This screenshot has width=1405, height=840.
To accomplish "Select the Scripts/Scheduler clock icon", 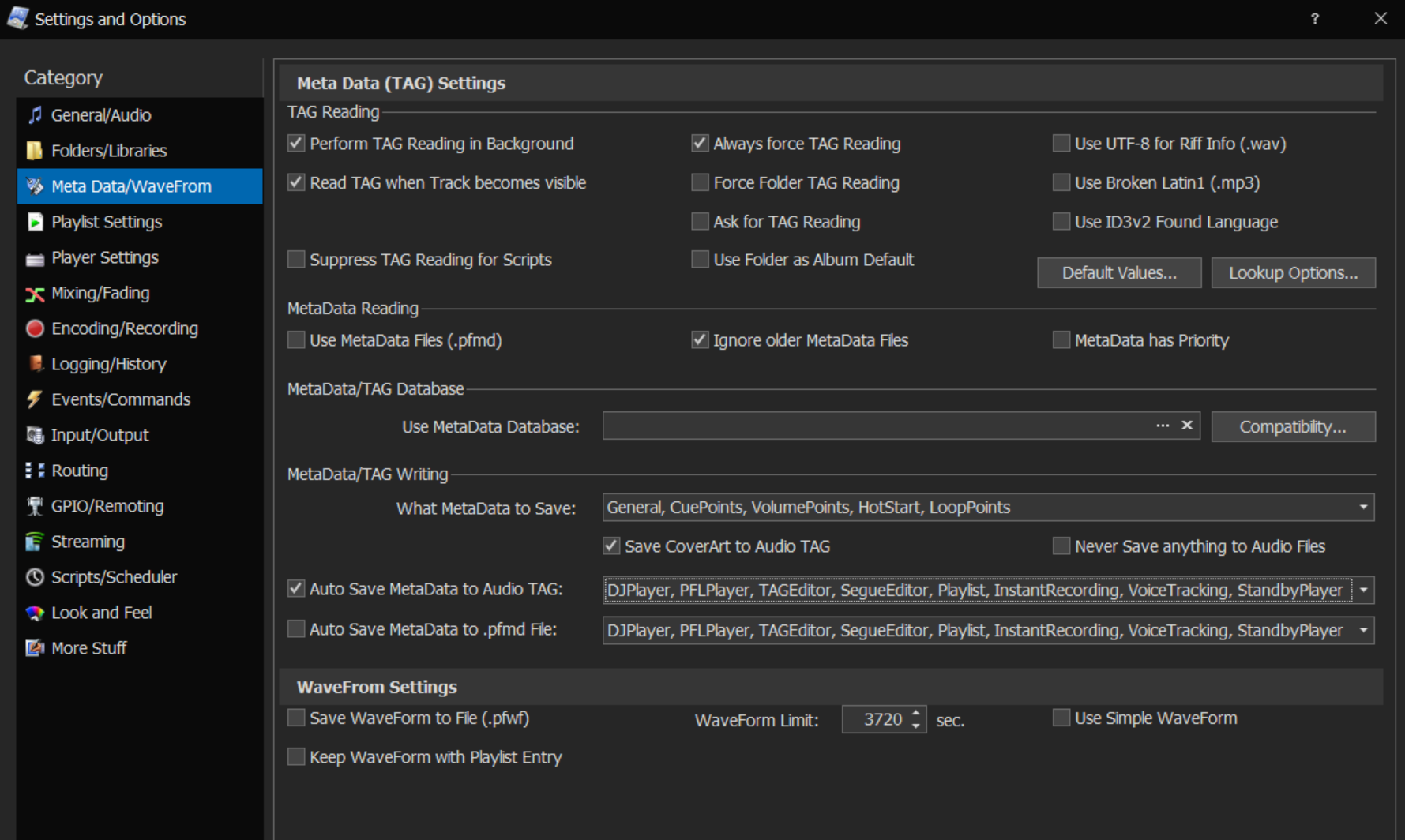I will coord(35,577).
